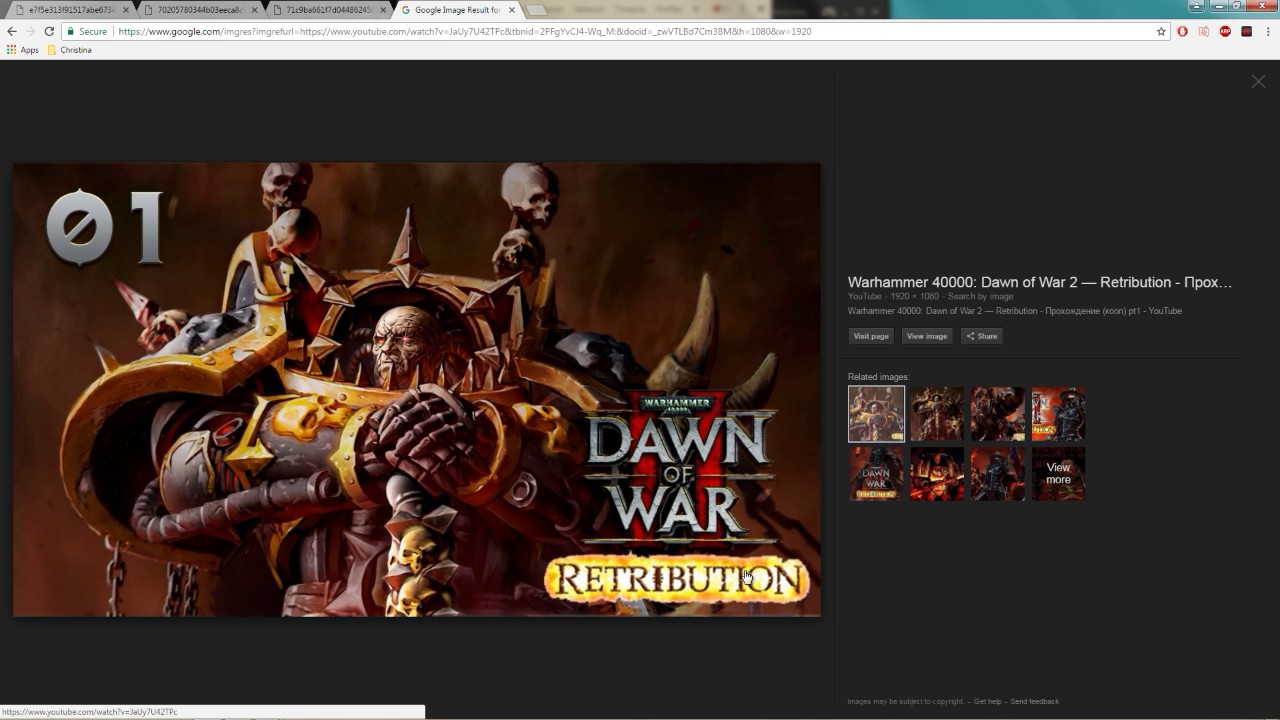Screen dimensions: 1280x720
Task: Close the 71c9ba661 tab
Action: point(384,10)
